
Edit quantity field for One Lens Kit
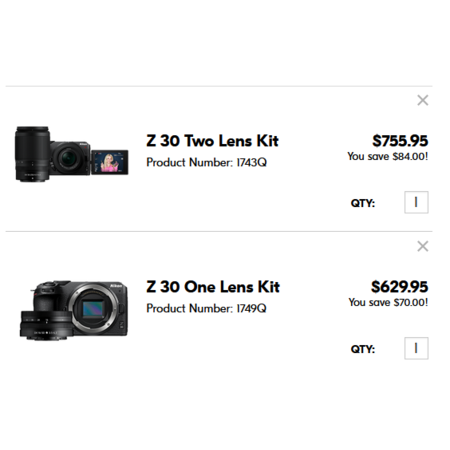[x=416, y=348]
